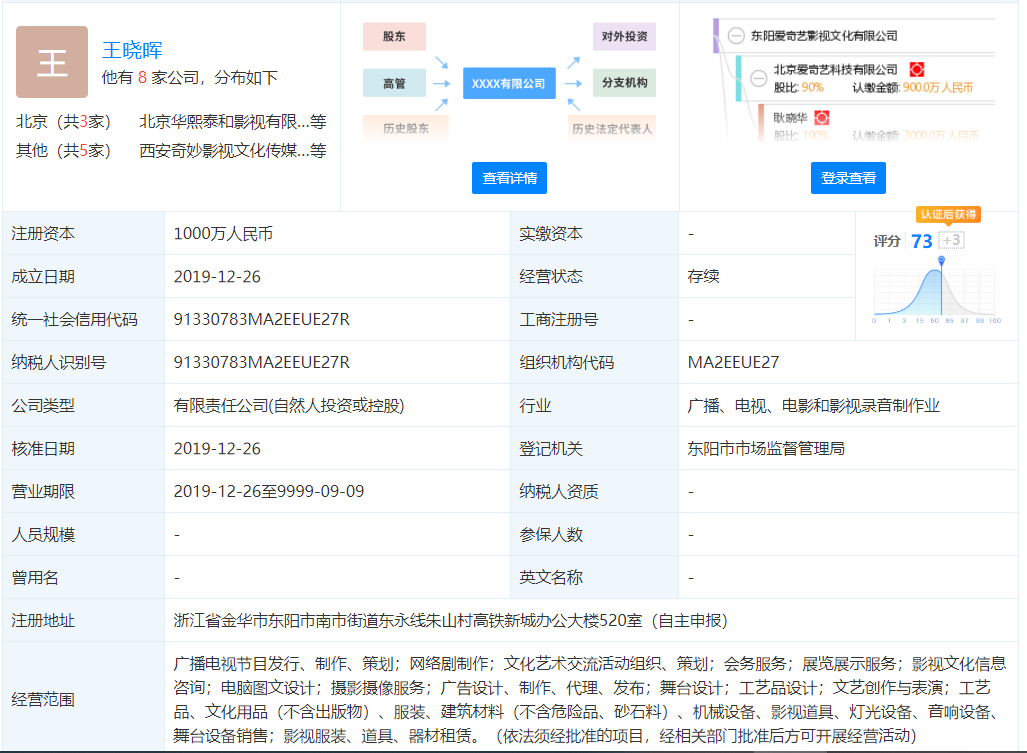Select the 分支机构 node in diagram
The width and height of the screenshot is (1027, 753).
tap(624, 83)
